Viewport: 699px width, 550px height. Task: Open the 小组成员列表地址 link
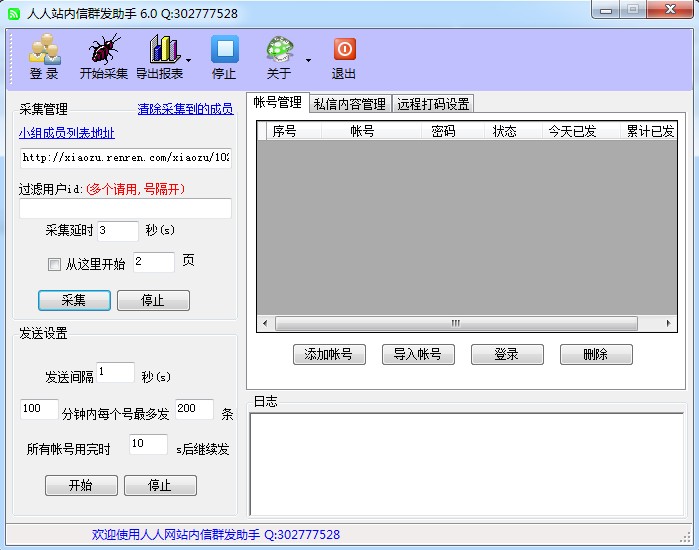coord(67,133)
